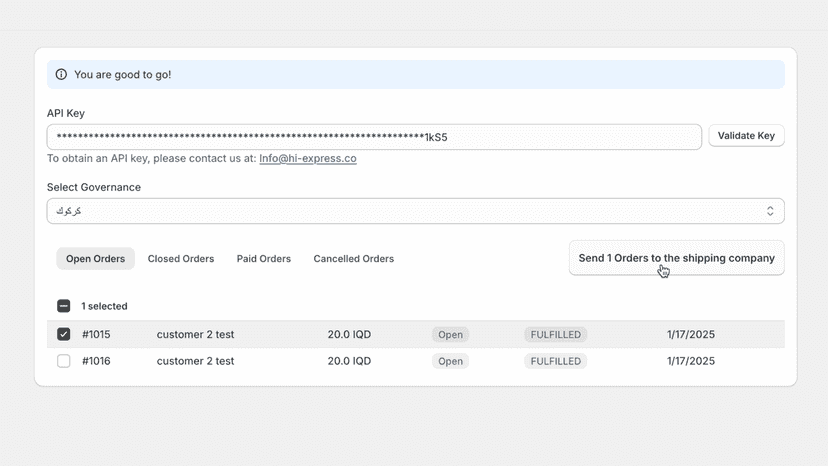Image resolution: width=828 pixels, height=466 pixels.
Task: Send 1 Orders to the shipping company
Action: [676, 258]
